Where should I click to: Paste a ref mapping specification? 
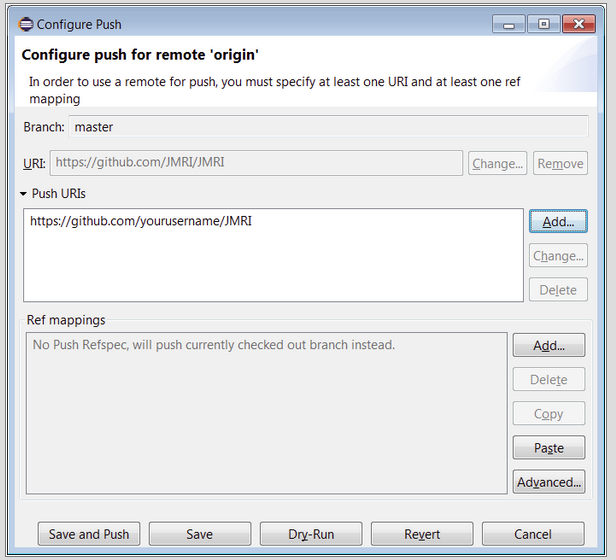[549, 448]
